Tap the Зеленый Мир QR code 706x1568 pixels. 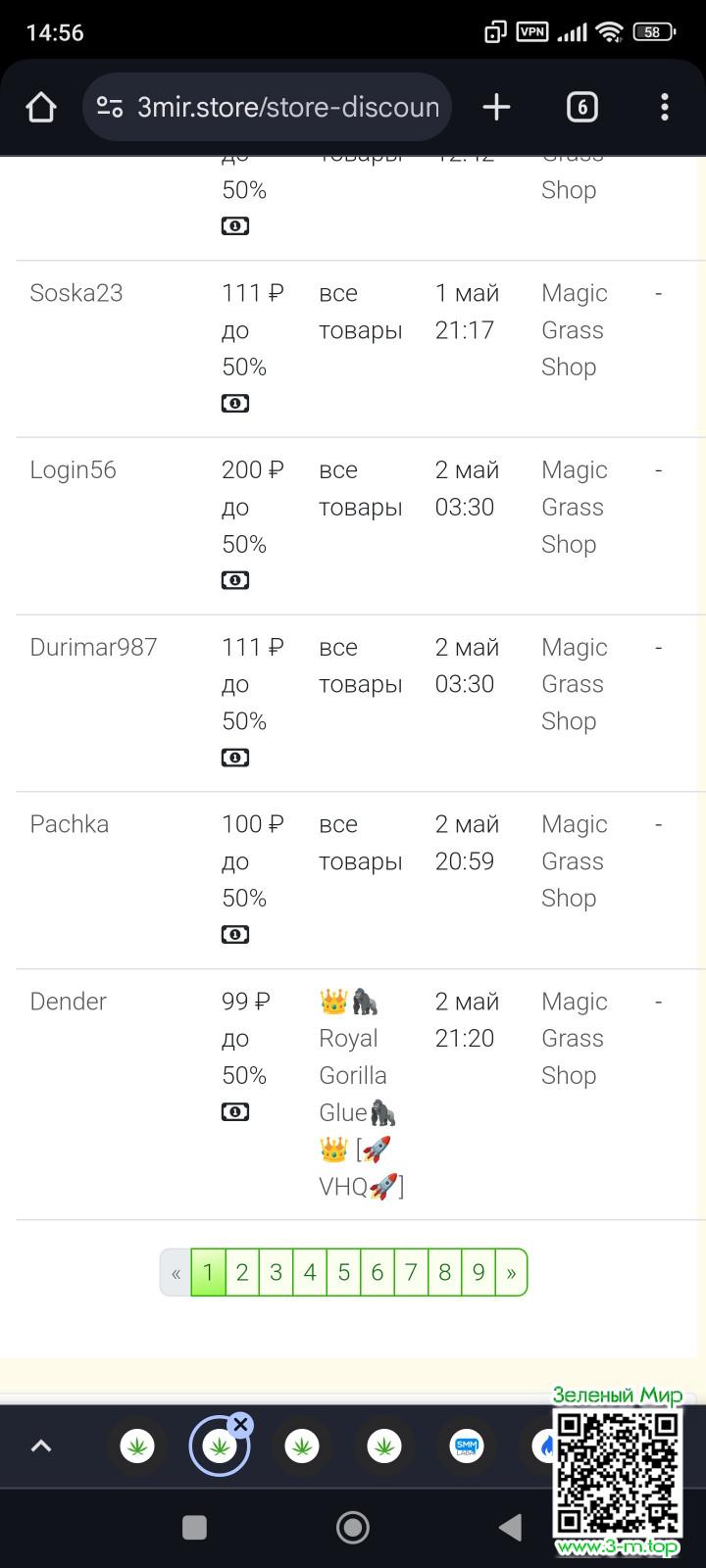coord(618,1472)
